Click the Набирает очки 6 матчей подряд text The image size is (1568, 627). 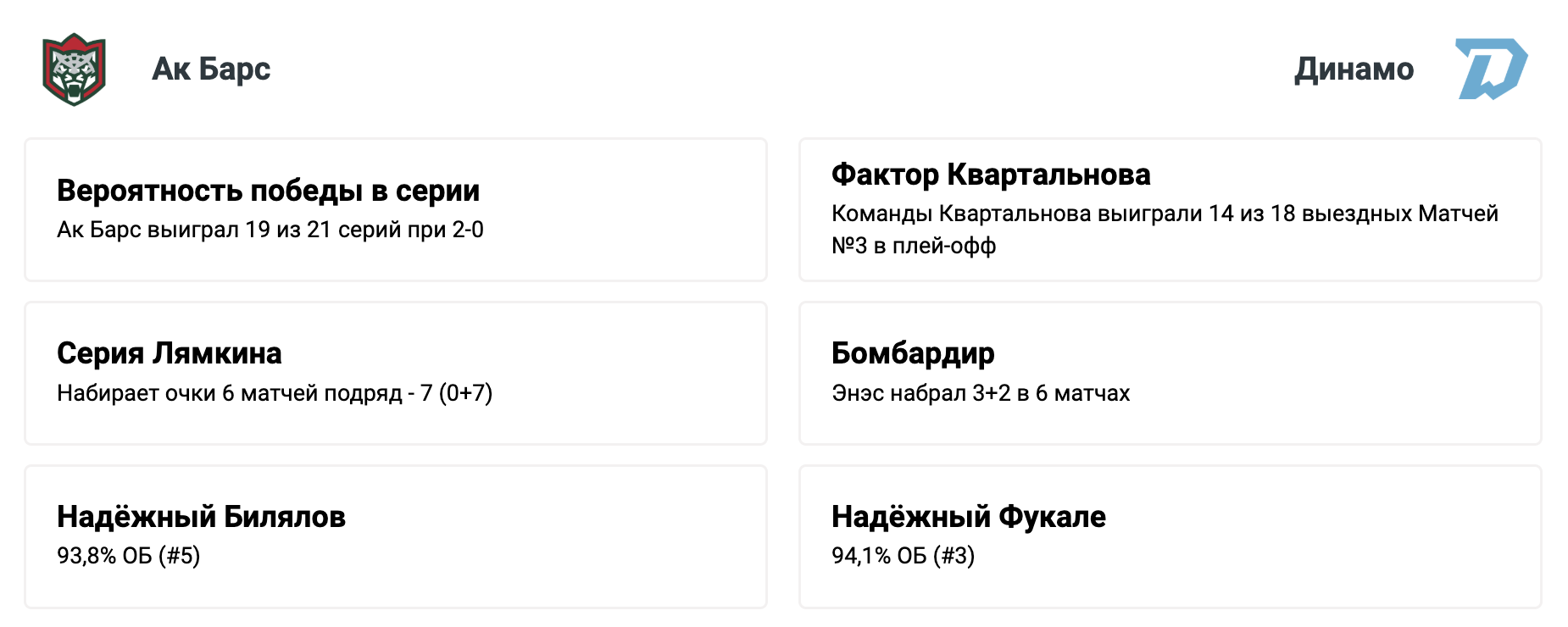coord(275,393)
